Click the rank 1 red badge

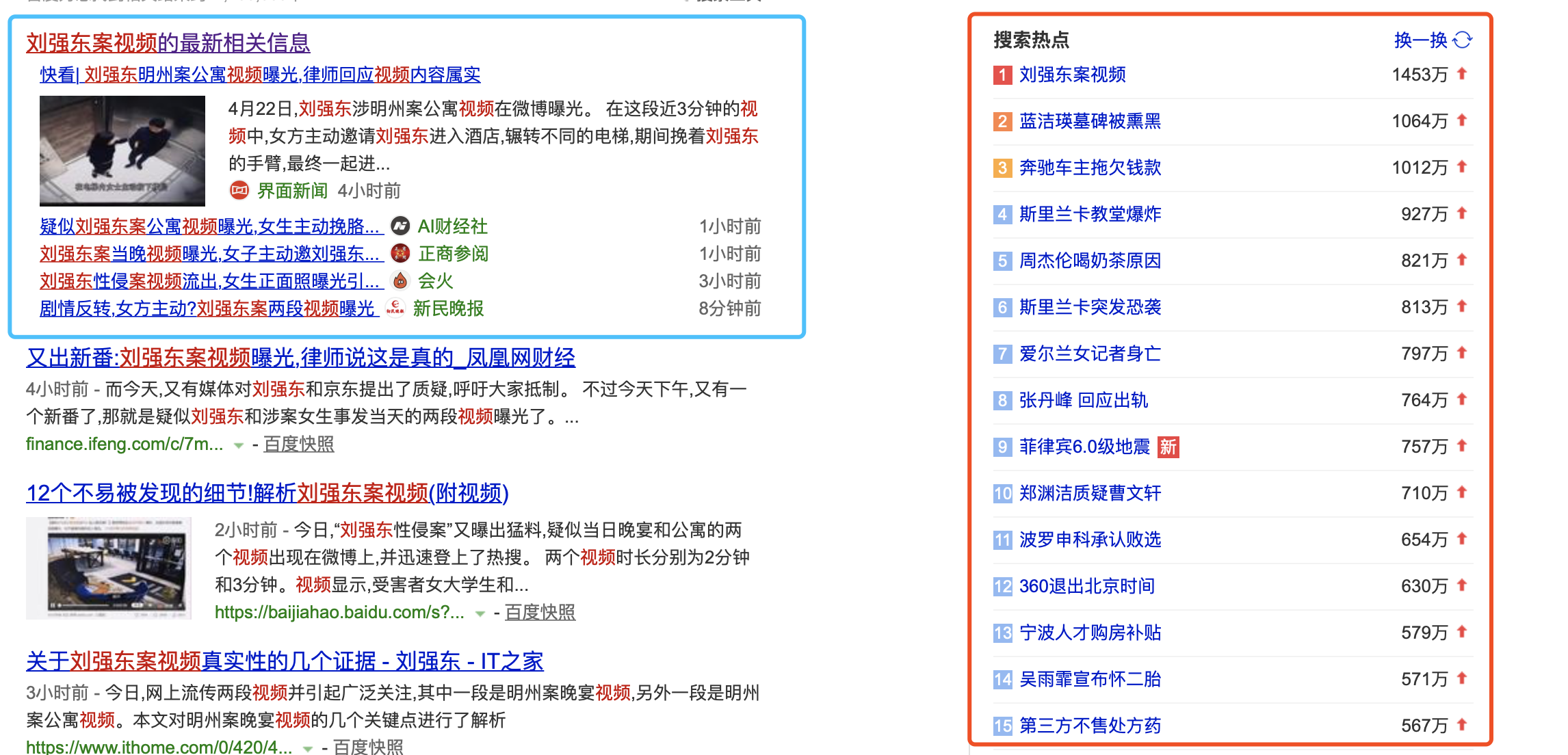[1002, 75]
